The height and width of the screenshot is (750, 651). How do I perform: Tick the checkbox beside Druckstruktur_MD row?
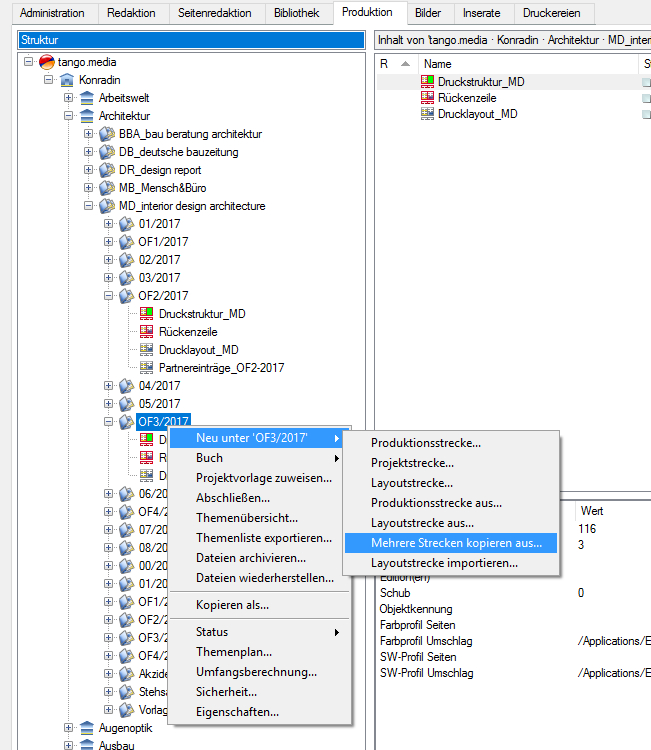pos(646,82)
